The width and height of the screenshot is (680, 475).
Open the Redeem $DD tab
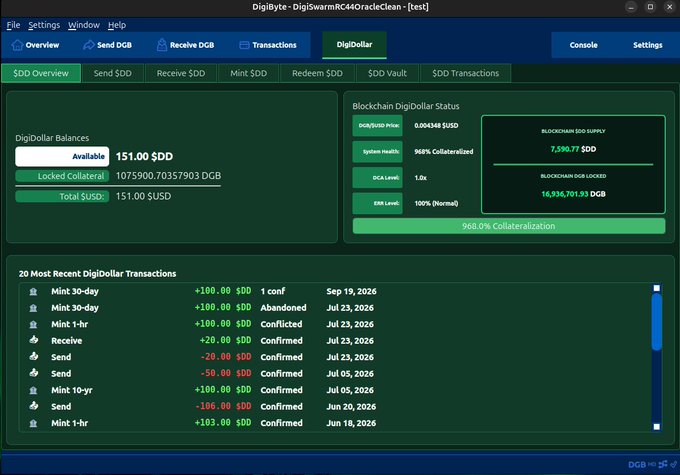tap(317, 73)
